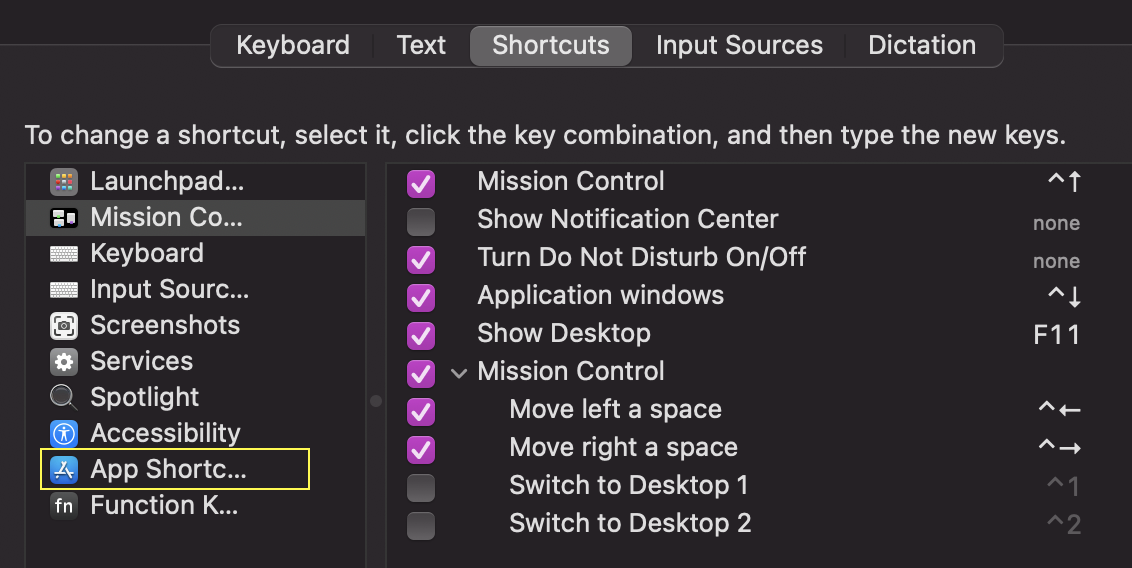Click the F11 key combination for Show Desktop

coord(1056,334)
